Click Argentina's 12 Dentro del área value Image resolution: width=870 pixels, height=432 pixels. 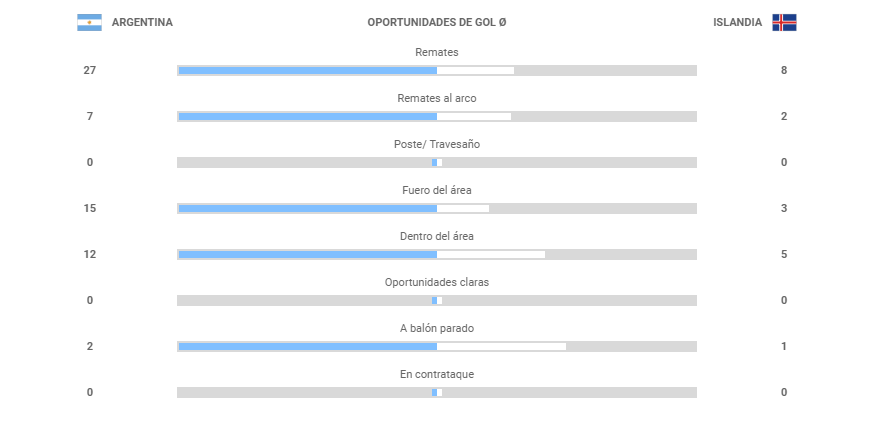tap(90, 254)
